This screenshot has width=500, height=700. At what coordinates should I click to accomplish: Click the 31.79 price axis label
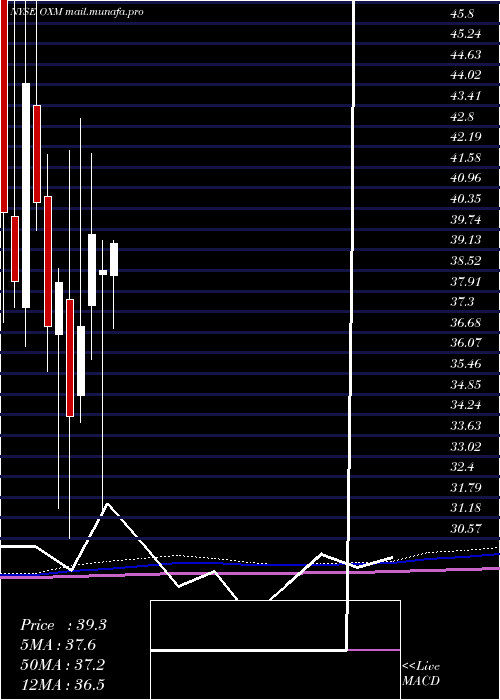tap(466, 487)
